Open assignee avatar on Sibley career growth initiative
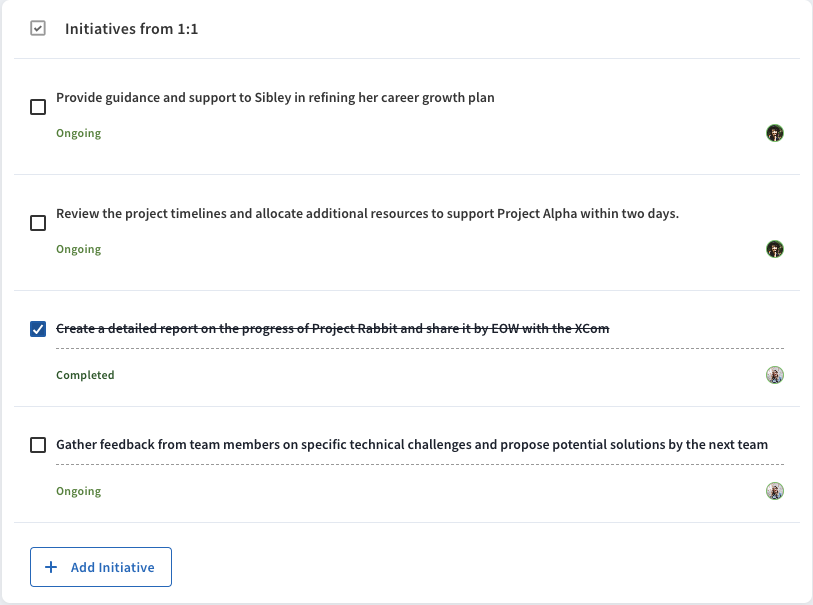The width and height of the screenshot is (813, 605). (x=775, y=133)
